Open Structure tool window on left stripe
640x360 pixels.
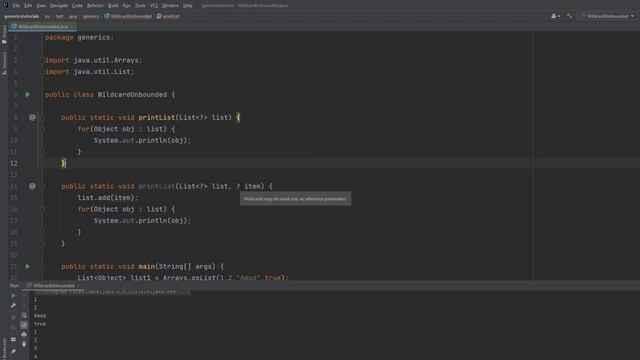(x=4, y=63)
